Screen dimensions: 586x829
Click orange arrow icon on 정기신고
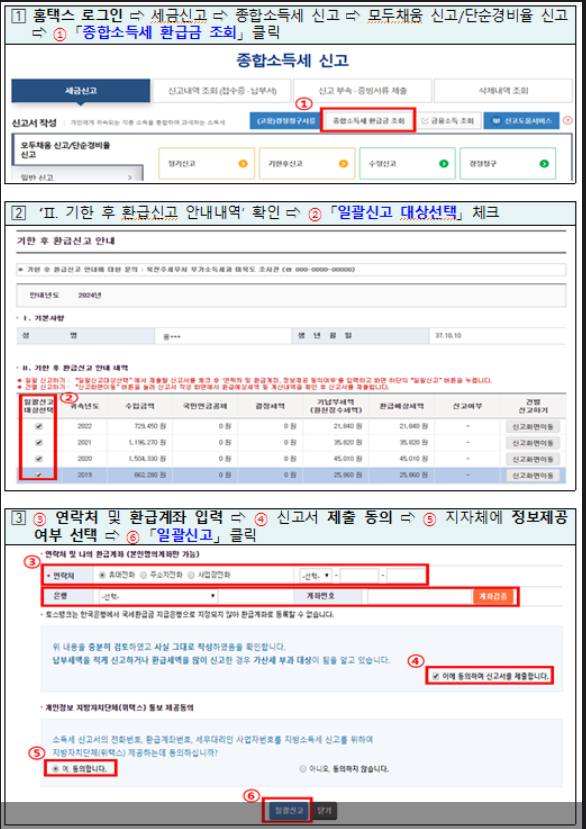pyautogui.click(x=243, y=163)
